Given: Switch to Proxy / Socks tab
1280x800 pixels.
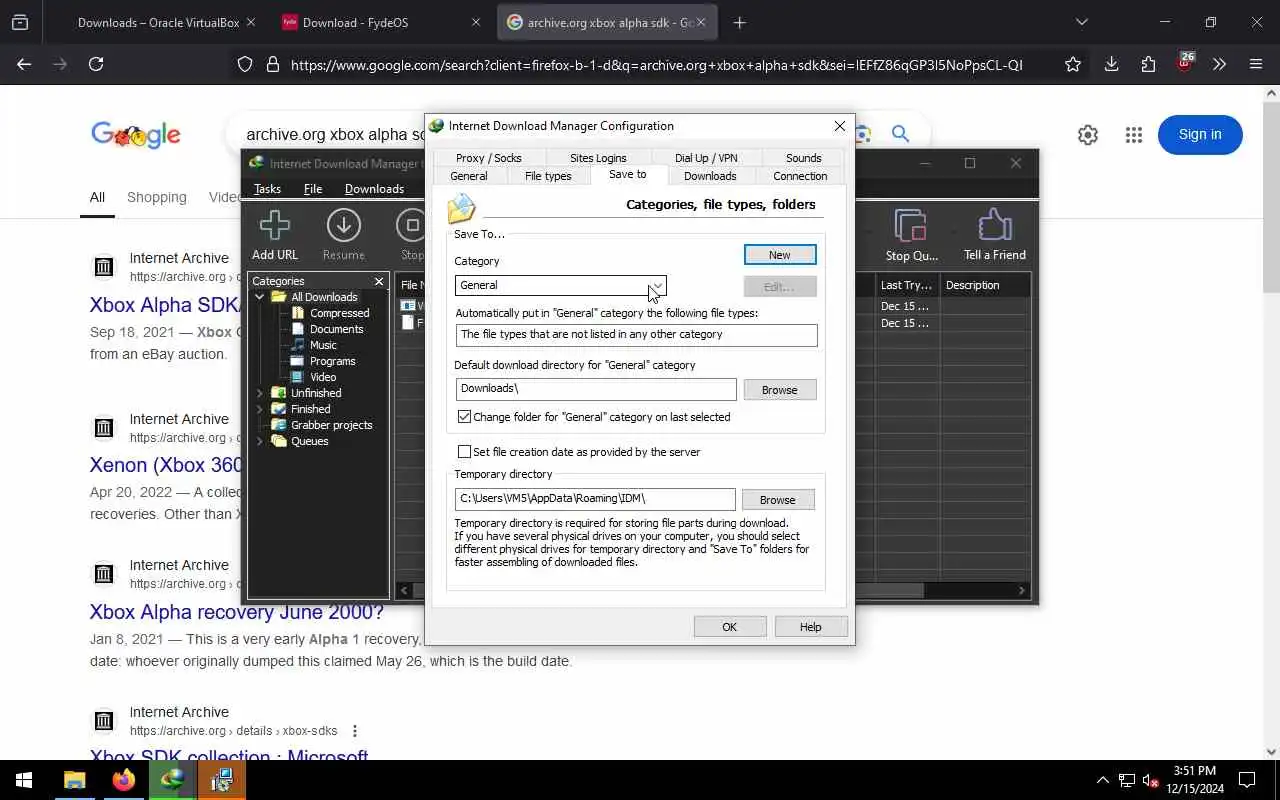Looking at the screenshot, I should click(x=488, y=158).
